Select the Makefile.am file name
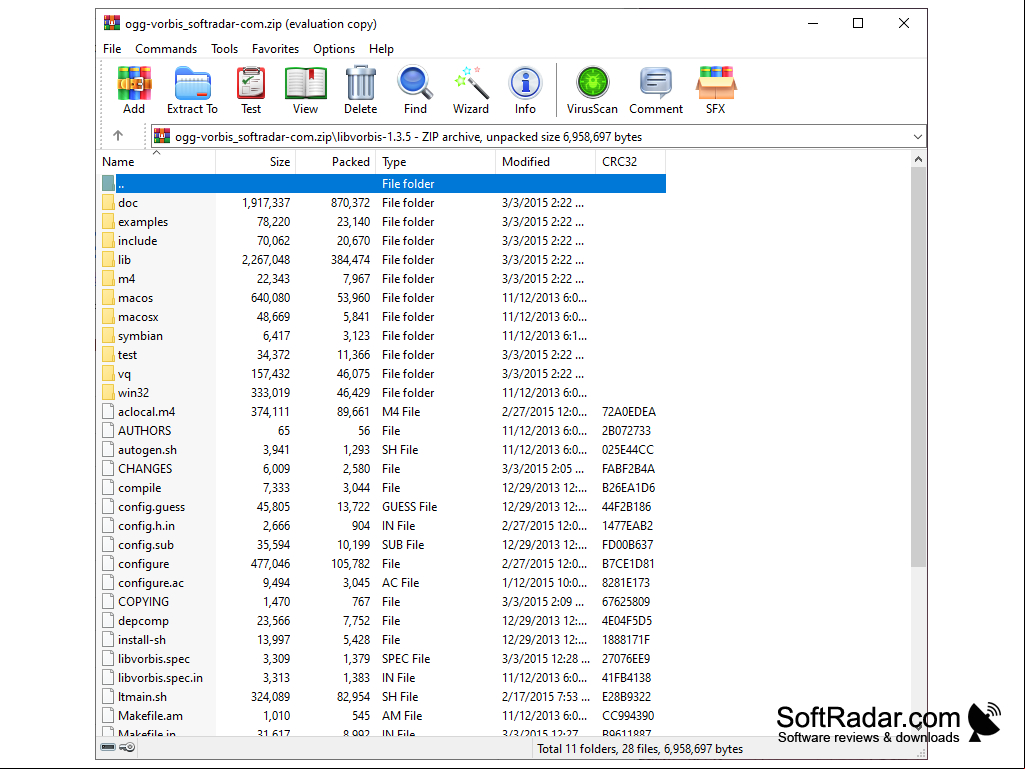The image size is (1025, 769). [x=150, y=715]
